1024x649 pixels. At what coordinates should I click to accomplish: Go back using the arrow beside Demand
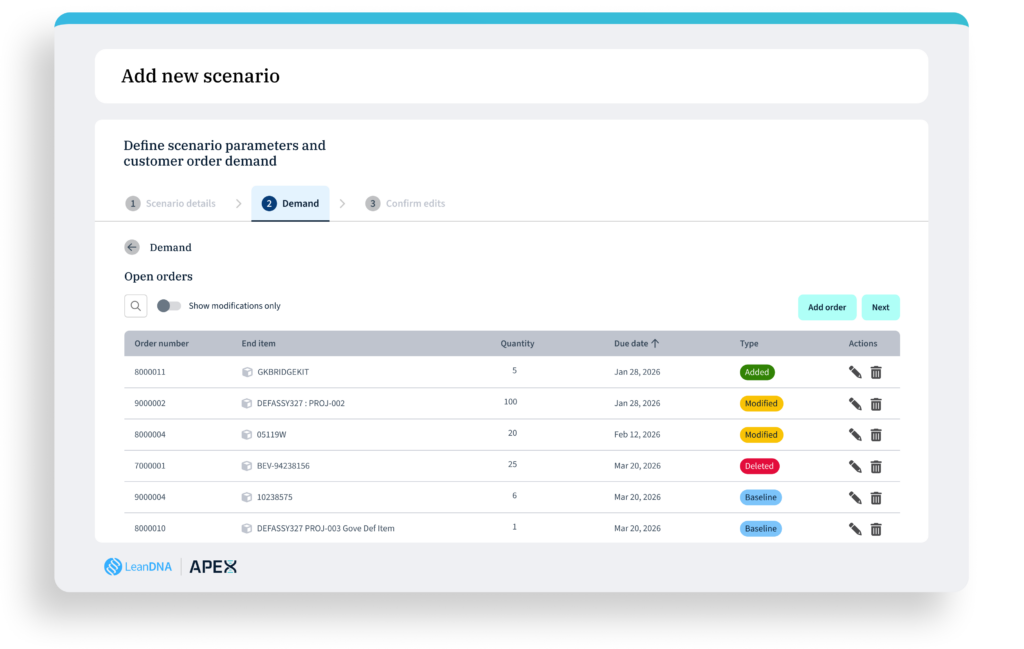tap(132, 247)
